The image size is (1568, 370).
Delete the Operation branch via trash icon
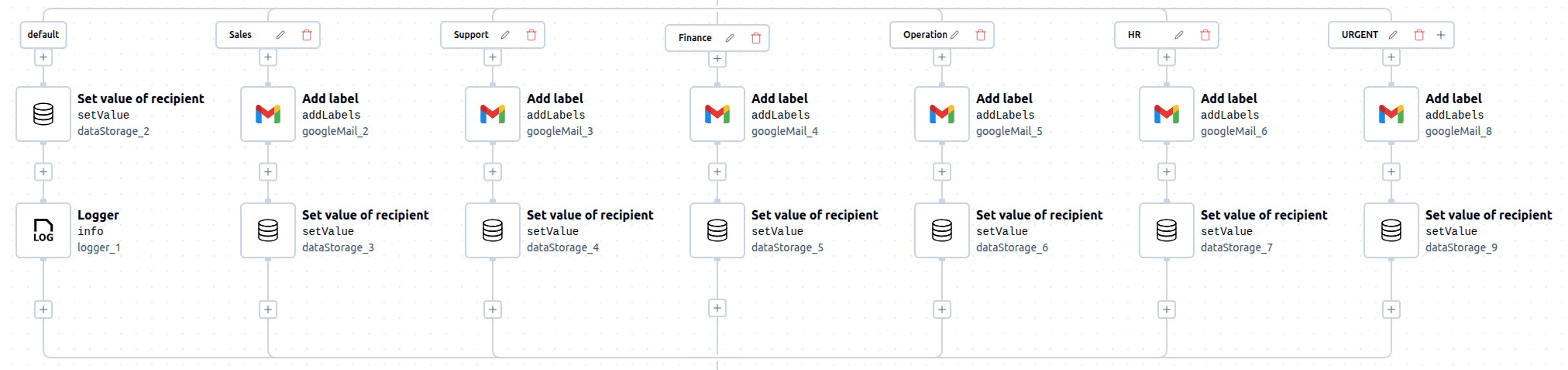pyautogui.click(x=981, y=35)
